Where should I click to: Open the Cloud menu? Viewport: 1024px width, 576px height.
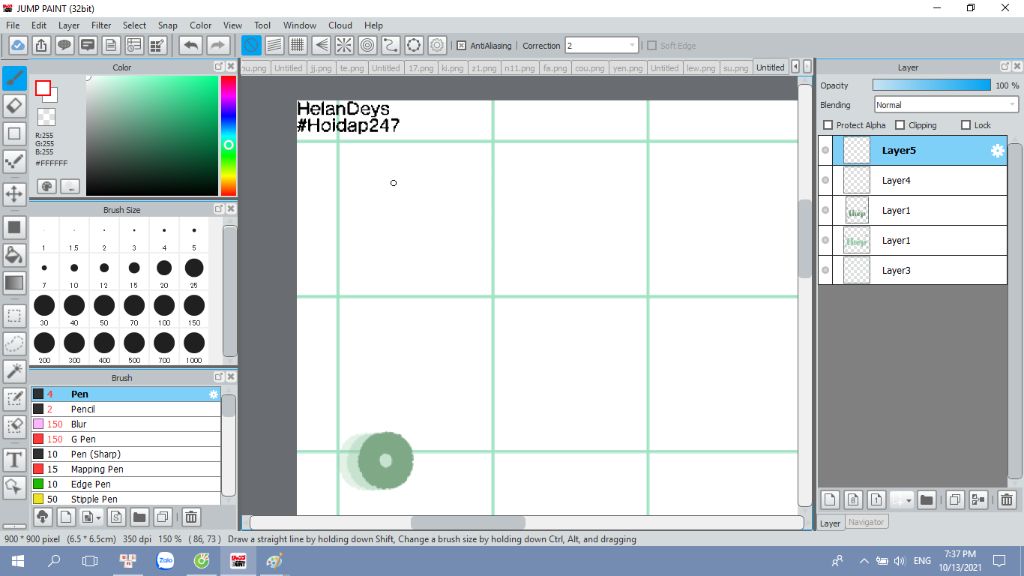click(x=340, y=25)
